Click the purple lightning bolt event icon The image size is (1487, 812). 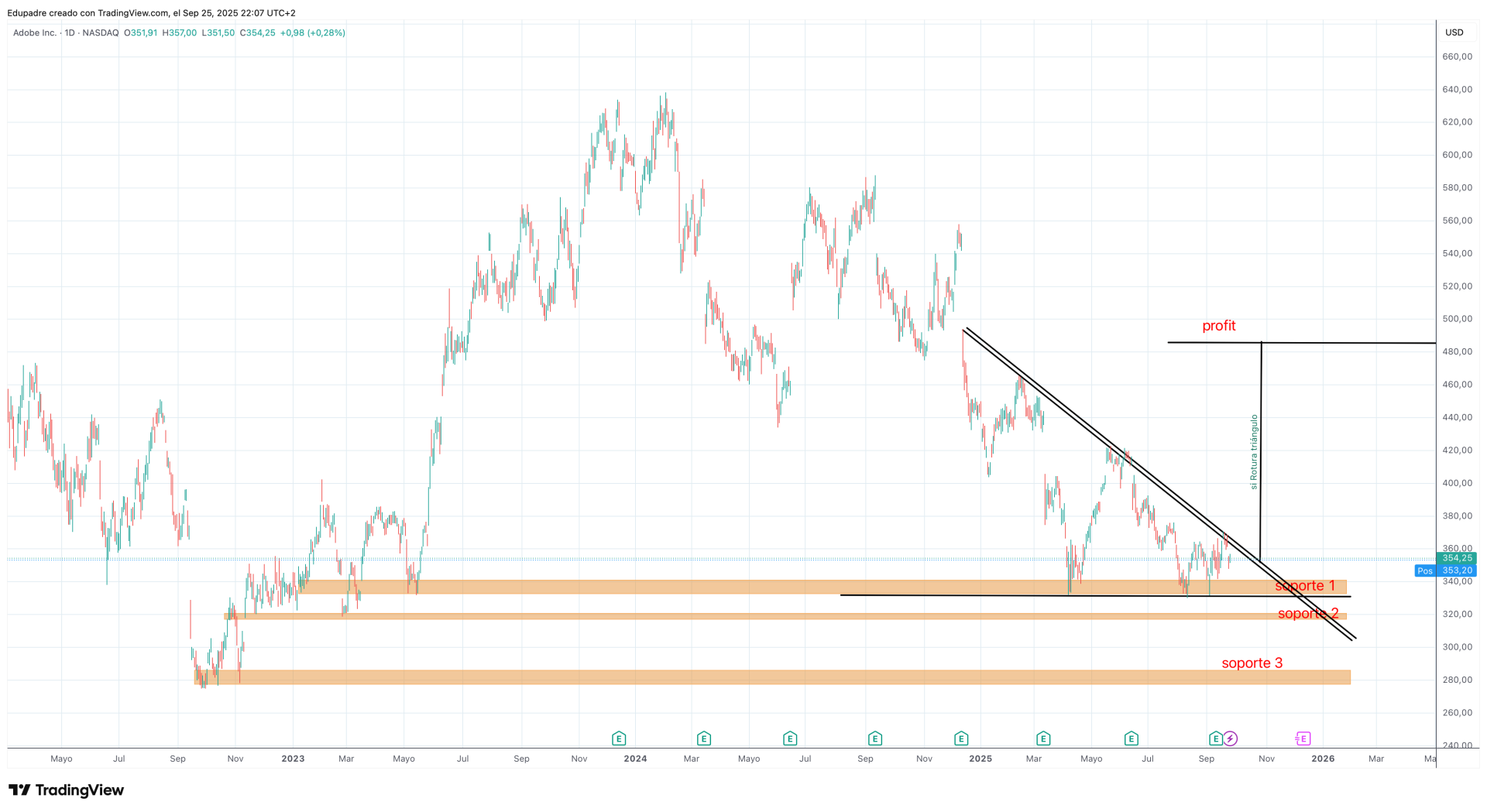(x=1230, y=738)
